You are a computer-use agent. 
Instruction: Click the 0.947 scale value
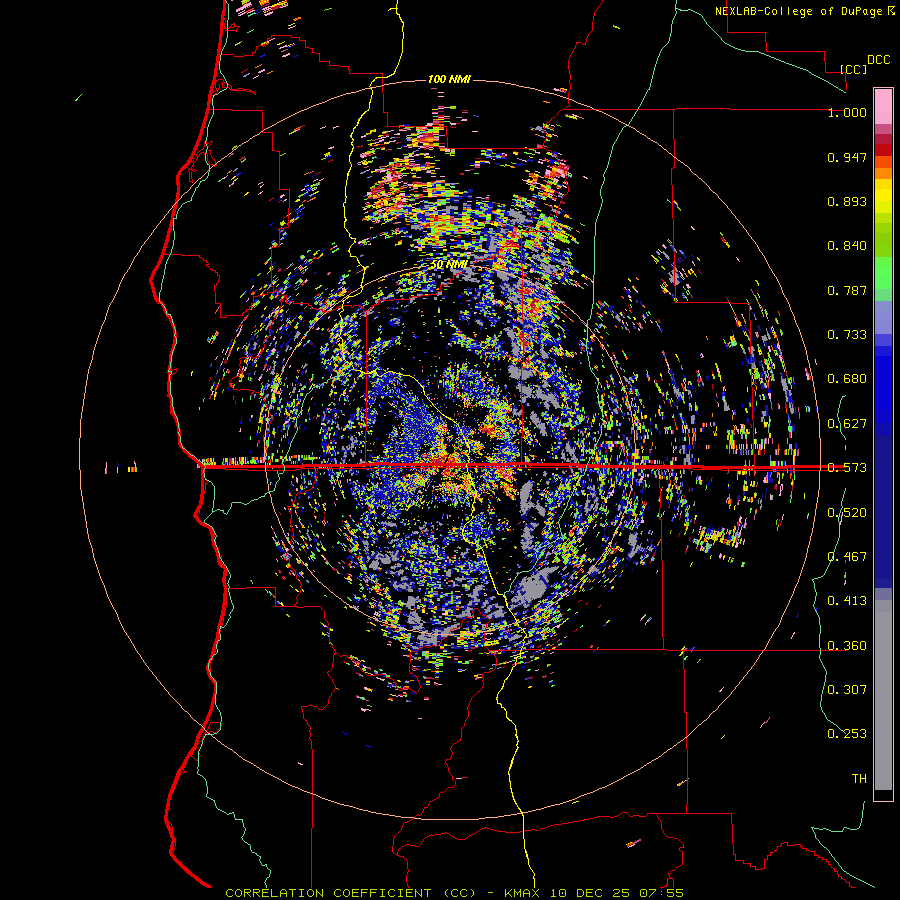pos(847,157)
